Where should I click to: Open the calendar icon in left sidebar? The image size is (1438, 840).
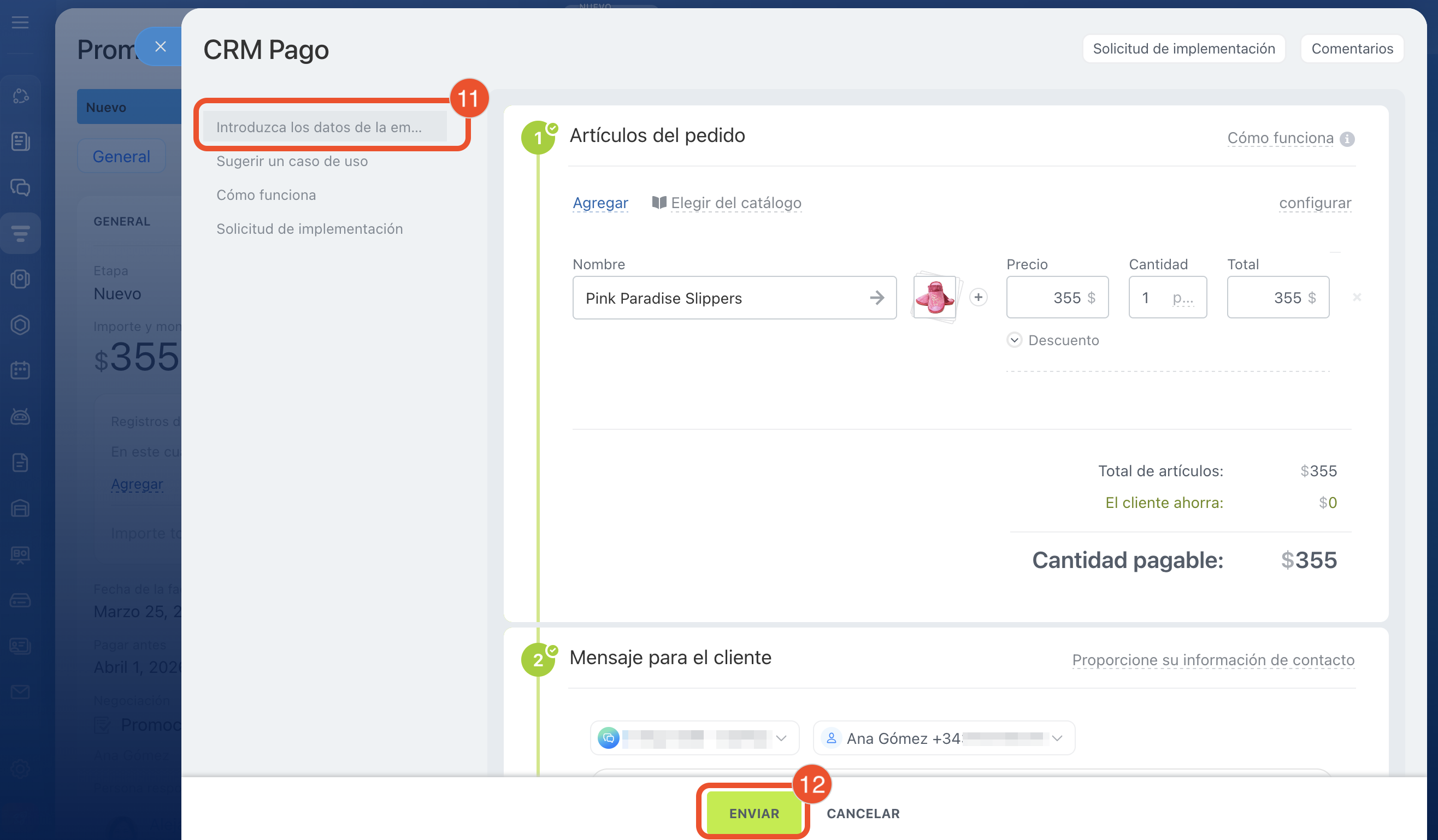pos(20,370)
